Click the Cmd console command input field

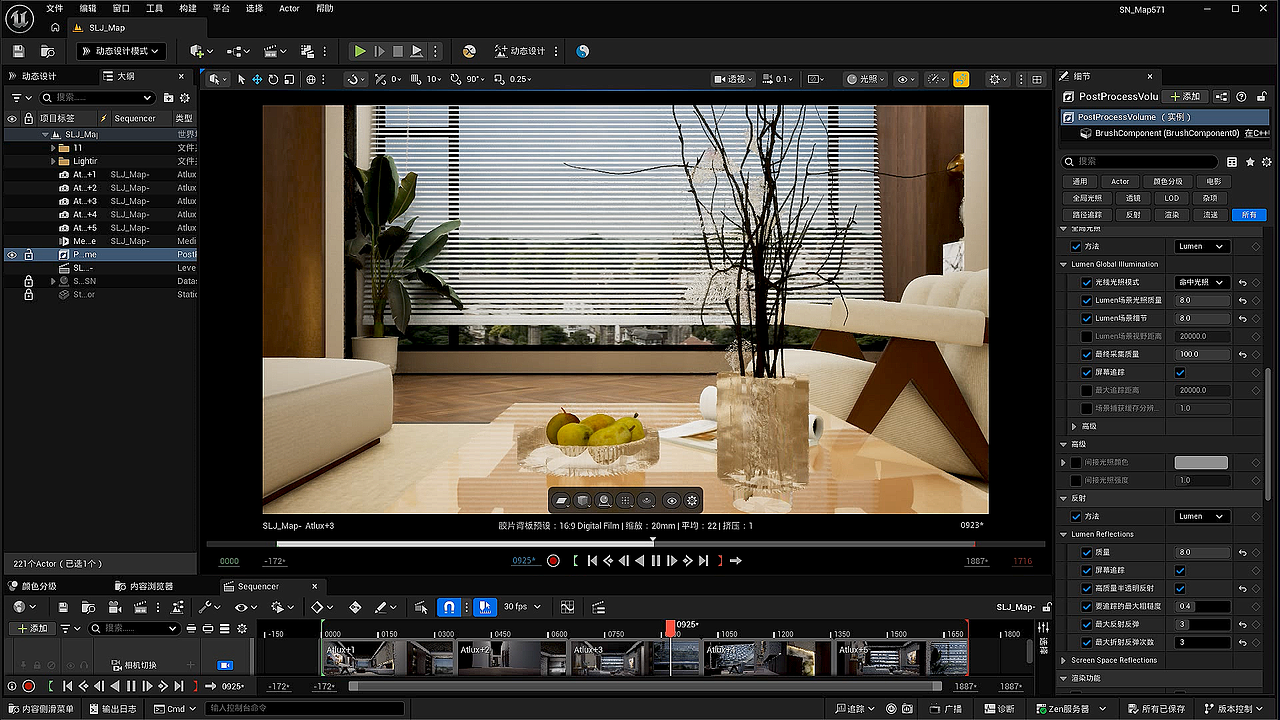(x=304, y=709)
